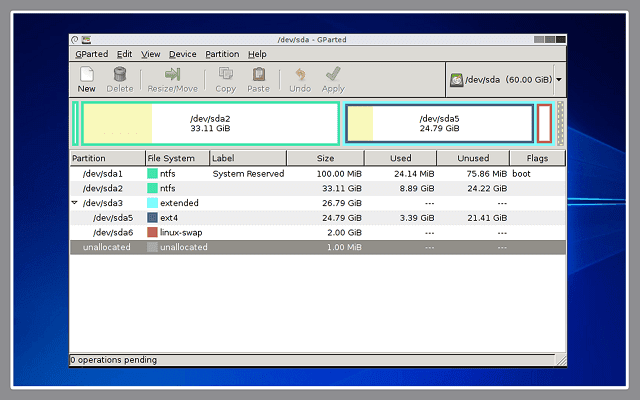Select the thin /dev/sda1 sliver in disk map
Image resolution: width=640 pixels, height=400 pixels.
pyautogui.click(x=75, y=124)
